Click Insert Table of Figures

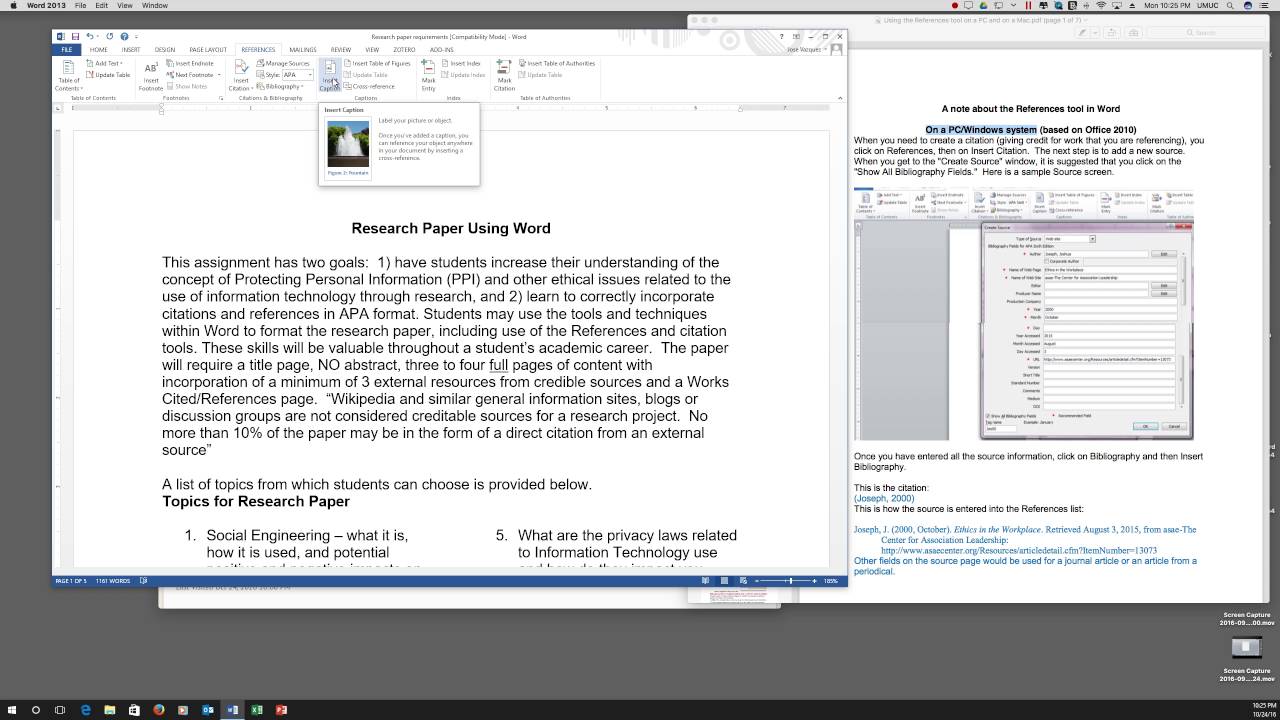point(377,63)
